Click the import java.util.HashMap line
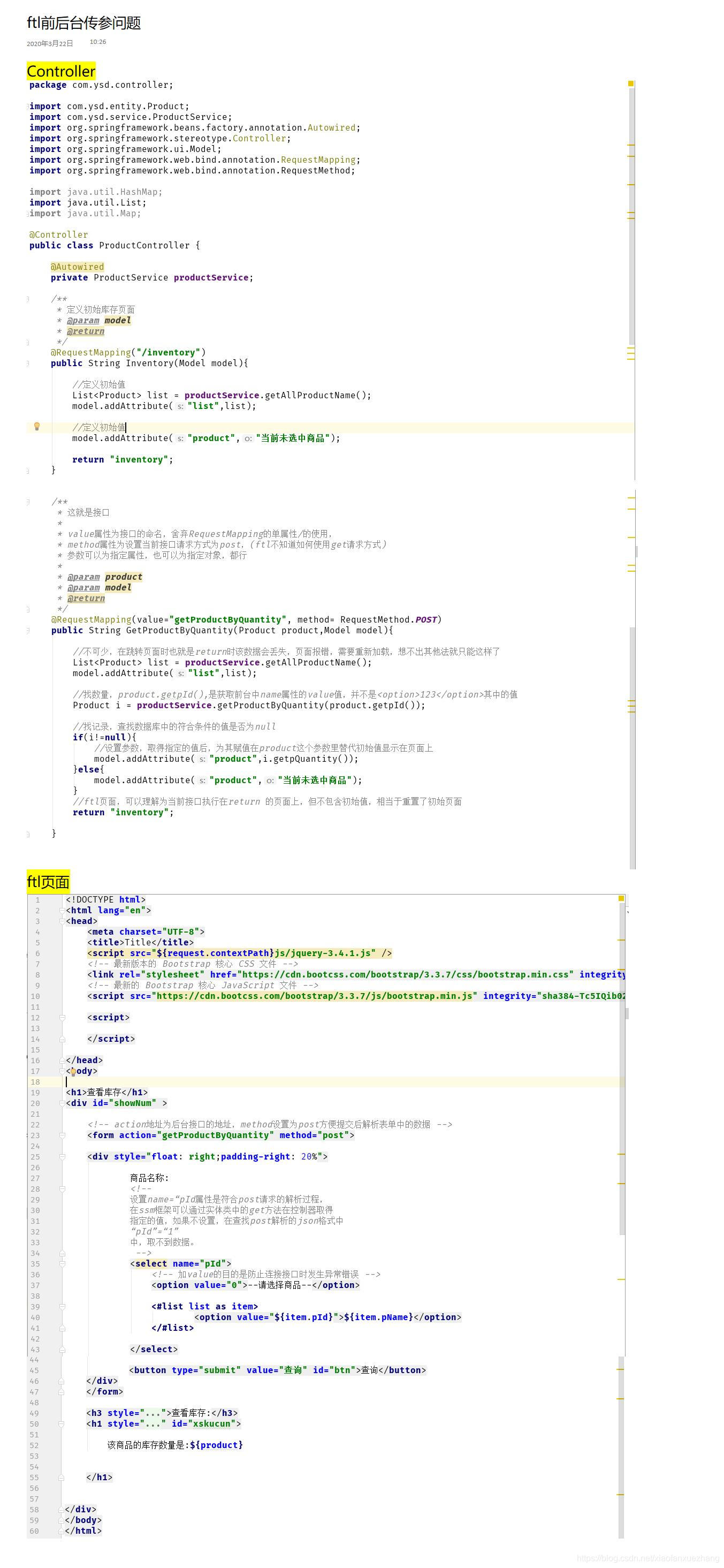Screen dimensions: 724x1568 pyautogui.click(x=96, y=192)
